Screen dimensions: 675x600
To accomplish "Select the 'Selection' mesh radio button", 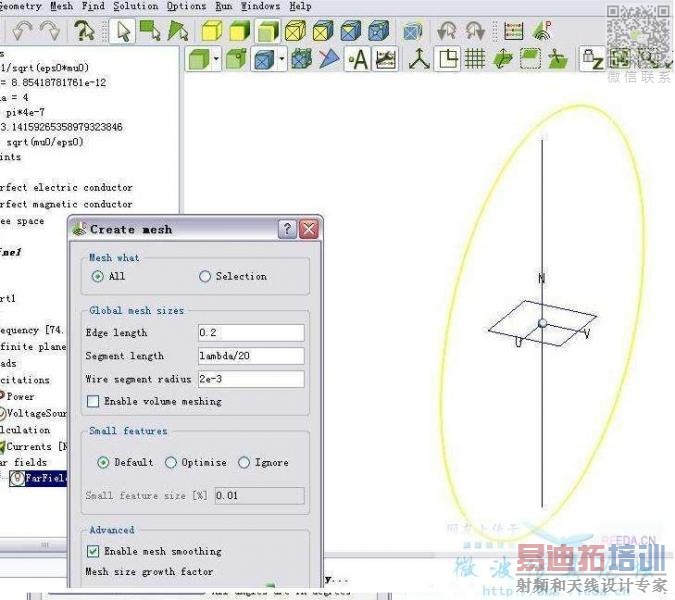I will (x=205, y=276).
